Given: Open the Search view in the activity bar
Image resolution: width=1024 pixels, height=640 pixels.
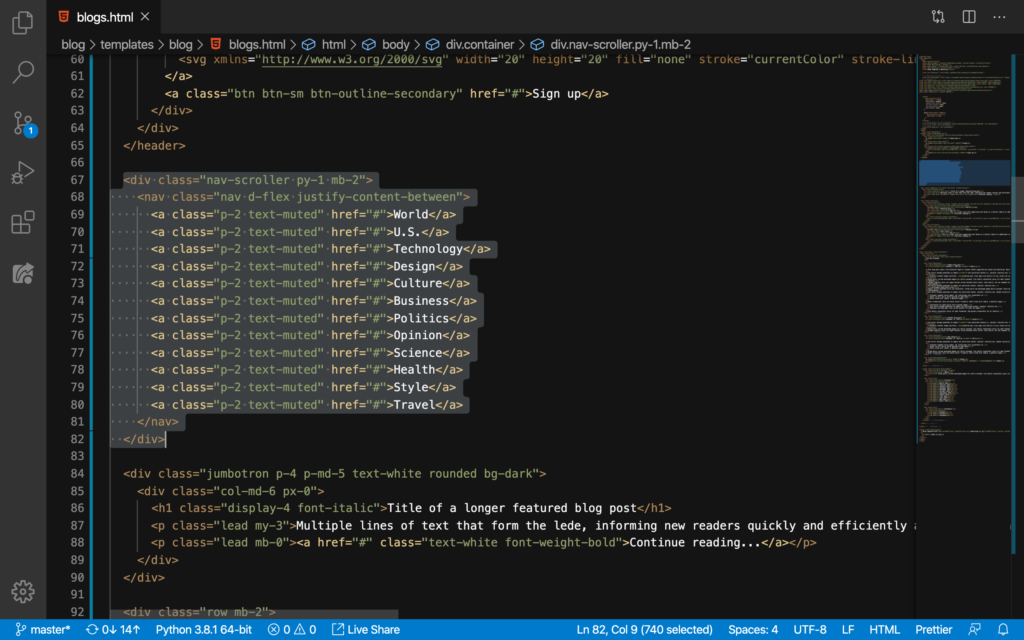Looking at the screenshot, I should coord(23,72).
